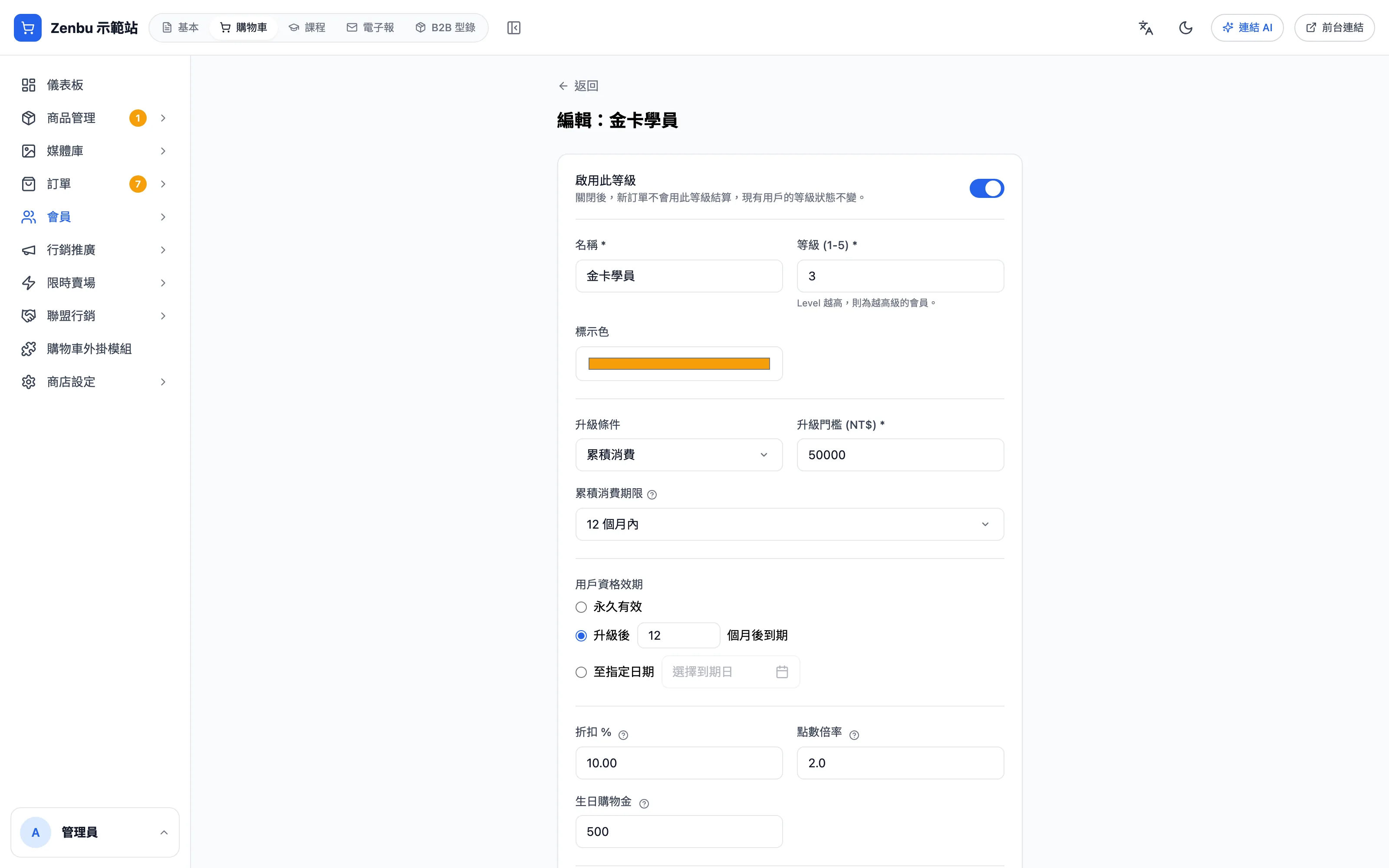This screenshot has width=1389, height=868.
Task: Open the language translation icon
Action: tap(1145, 27)
